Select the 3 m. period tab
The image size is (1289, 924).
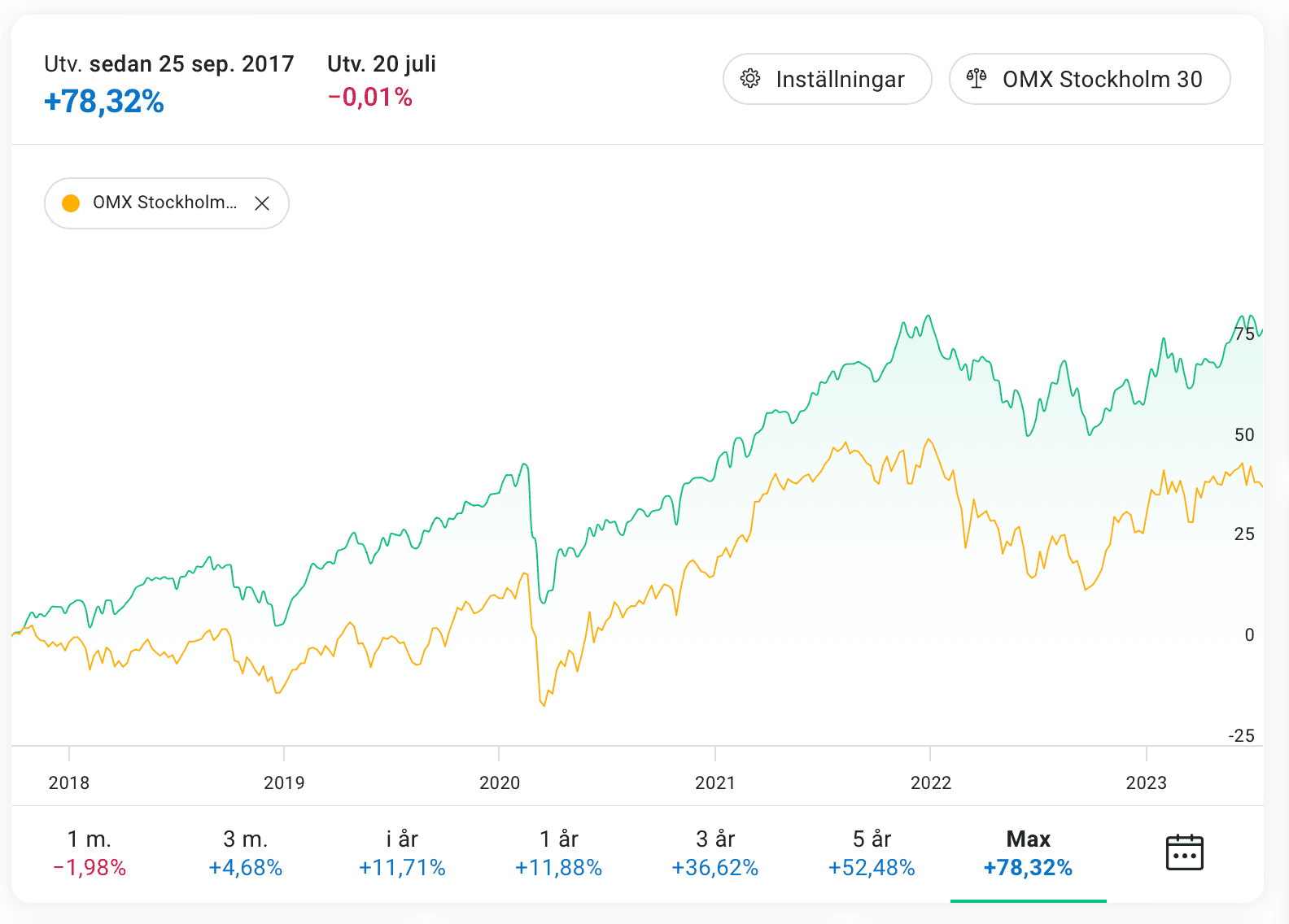246,853
